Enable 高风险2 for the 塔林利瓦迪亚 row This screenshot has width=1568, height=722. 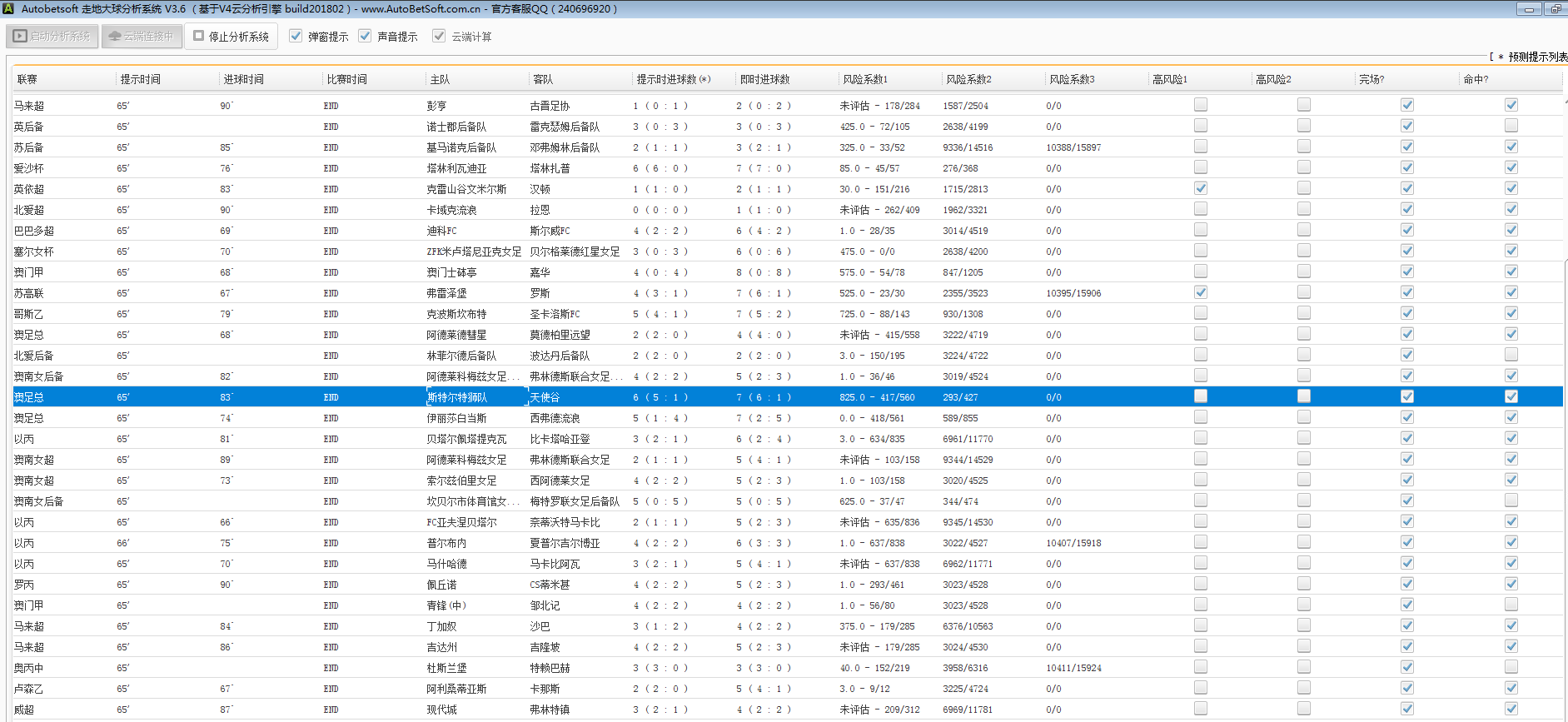coord(1303,167)
